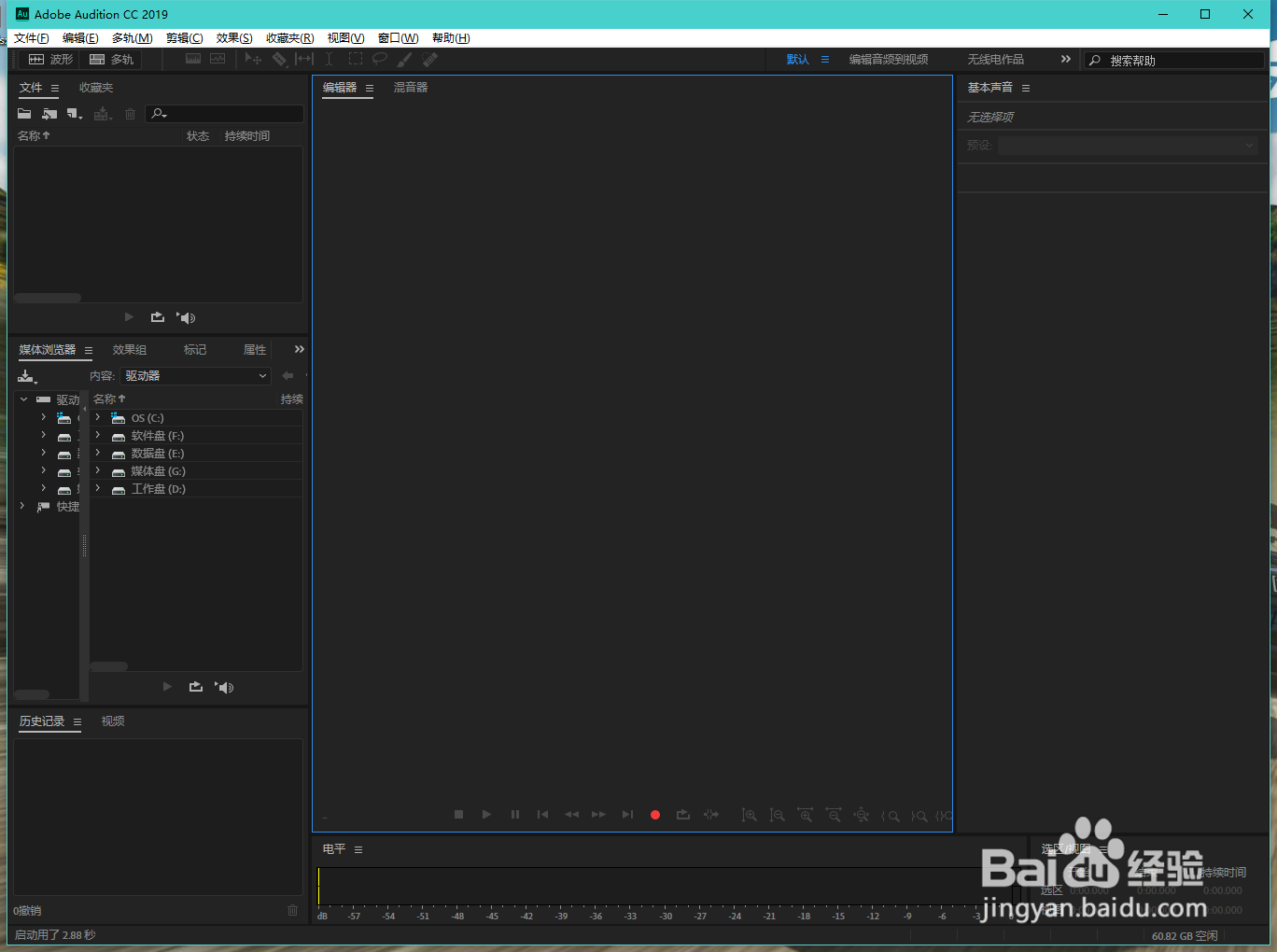Click Zoom to In Point icon
Viewport: 1277px width, 952px height.
(x=891, y=816)
